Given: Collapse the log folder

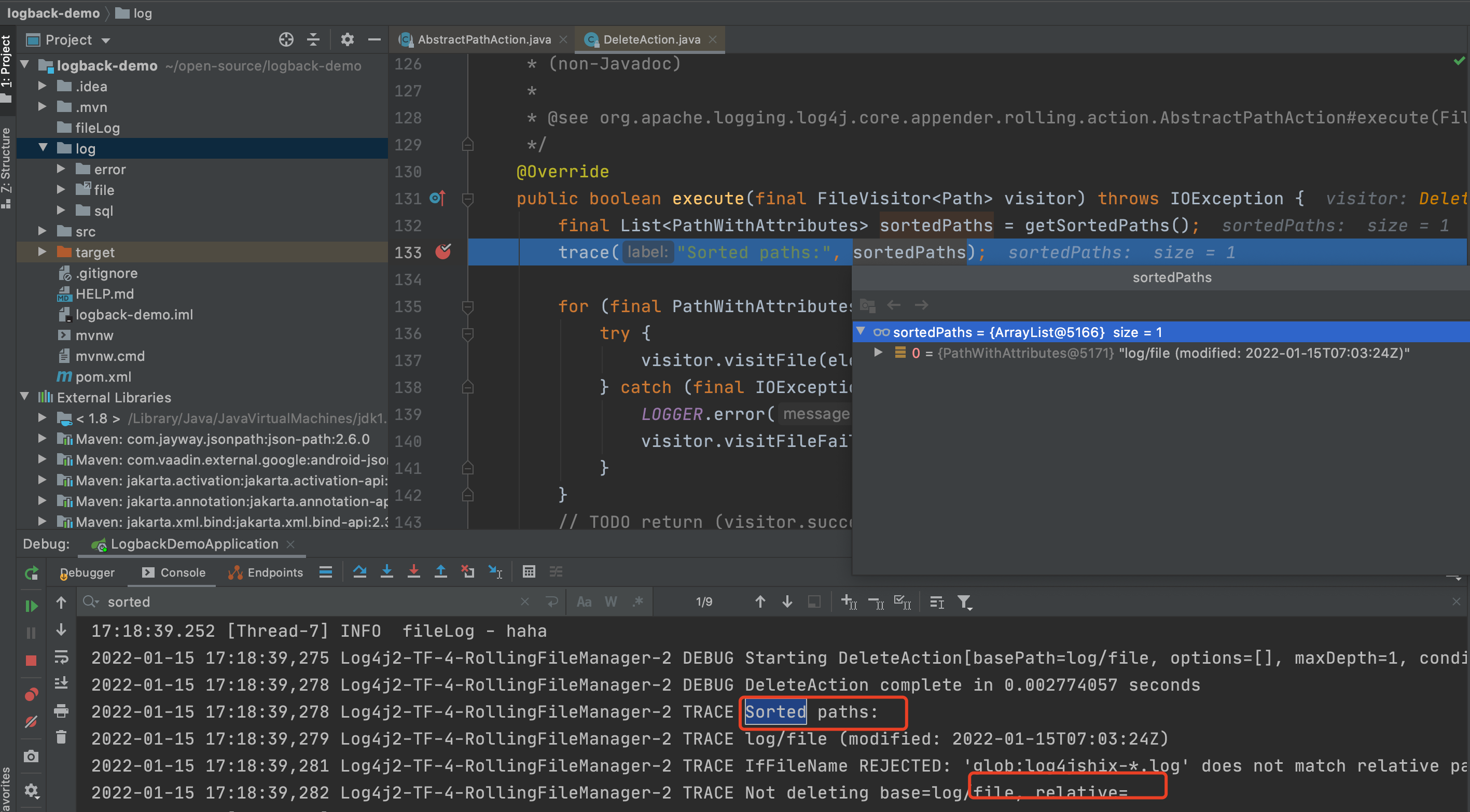Looking at the screenshot, I should (x=42, y=148).
